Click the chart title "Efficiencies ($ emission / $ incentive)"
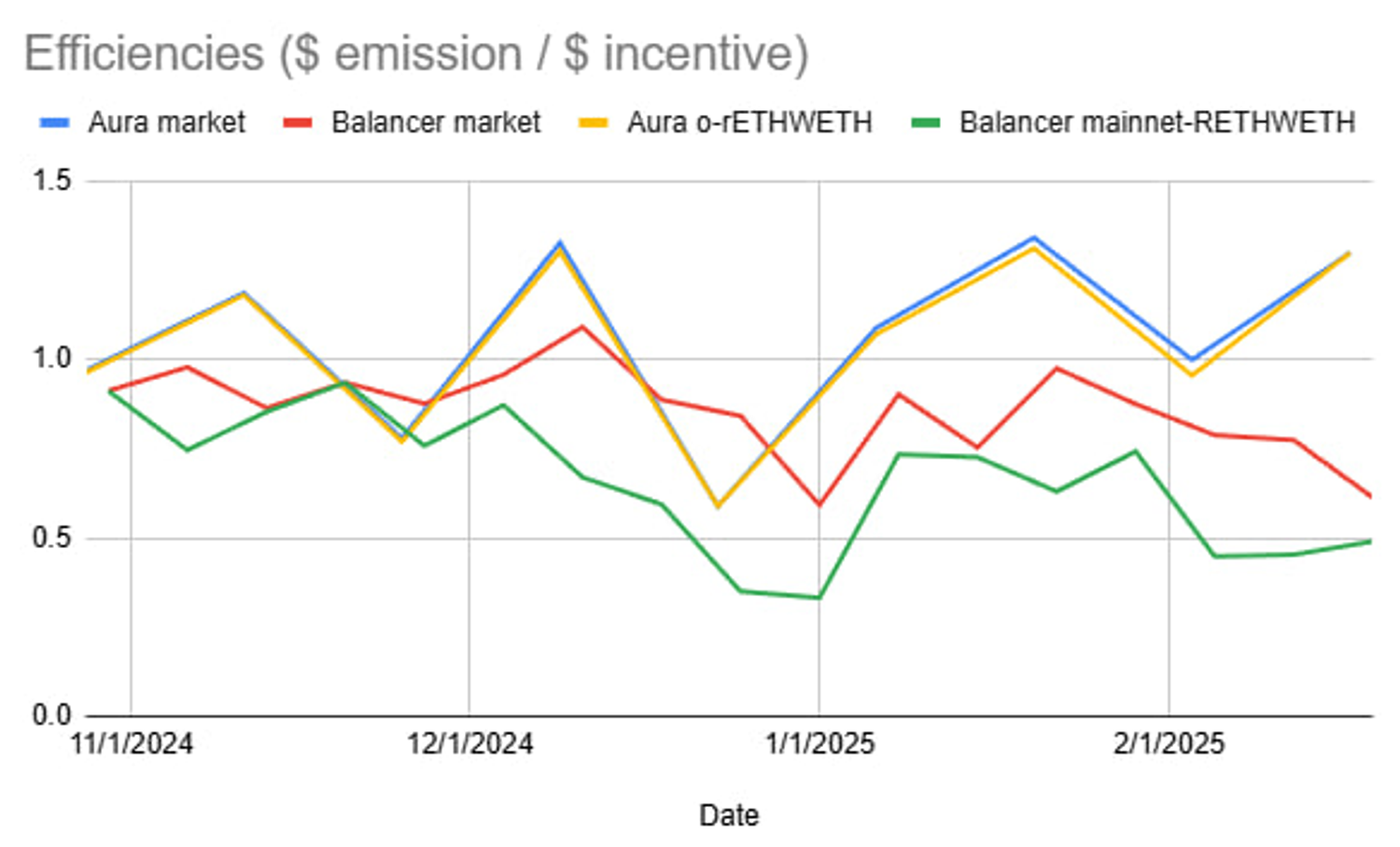The width and height of the screenshot is (1400, 847). point(416,53)
